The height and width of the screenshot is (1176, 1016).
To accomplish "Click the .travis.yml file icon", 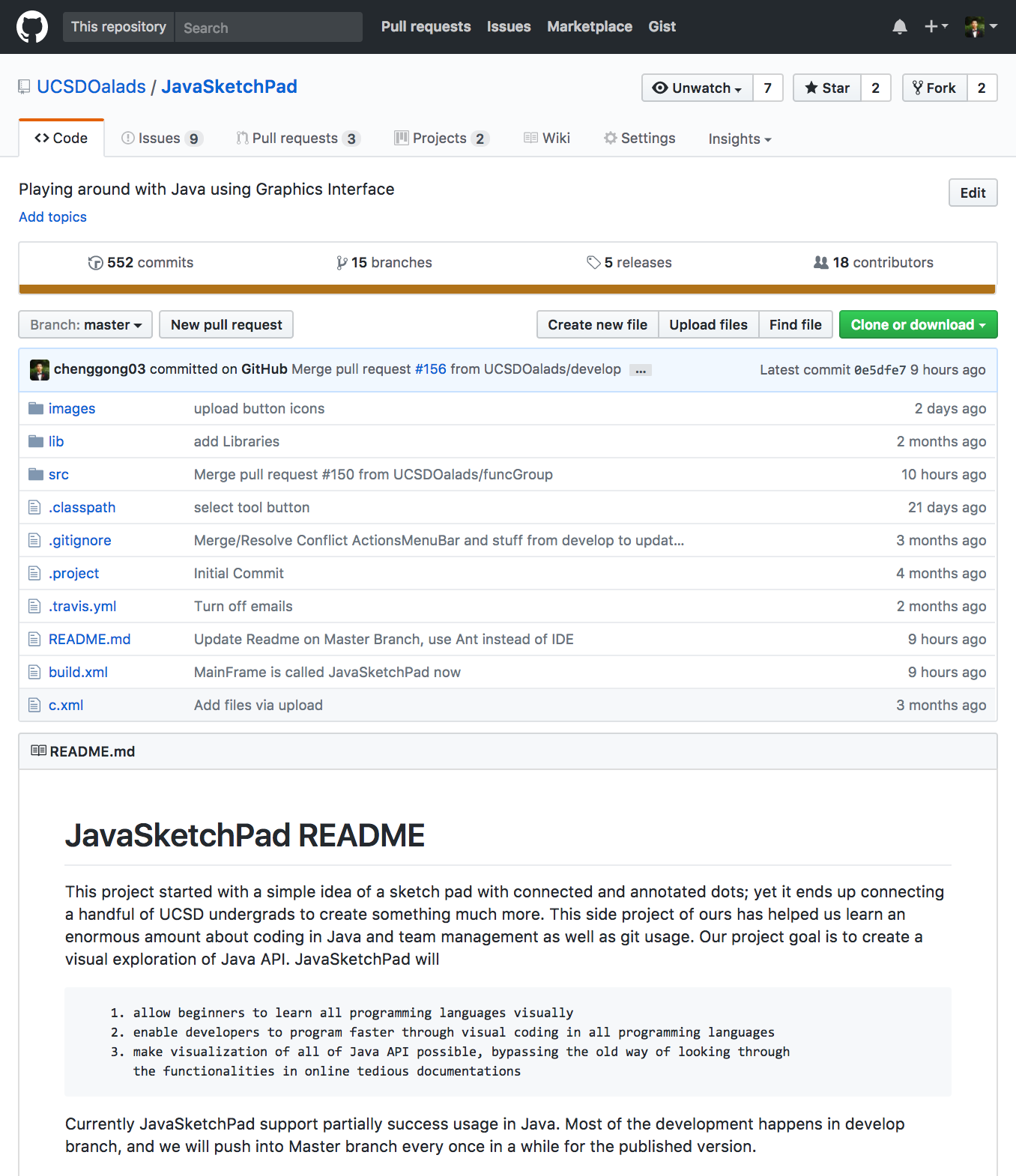I will click(x=34, y=606).
